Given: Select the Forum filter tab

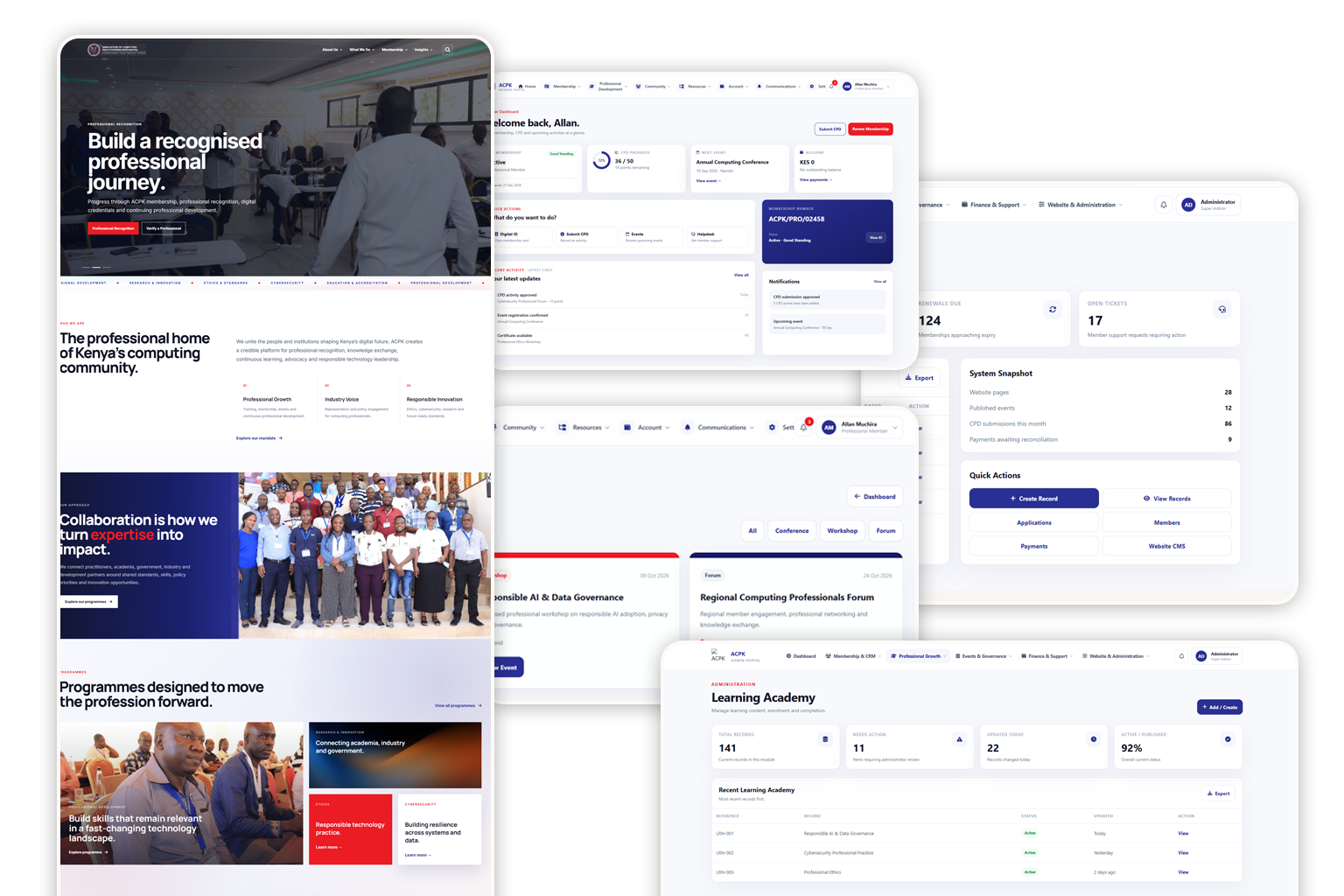Looking at the screenshot, I should click(x=885, y=530).
